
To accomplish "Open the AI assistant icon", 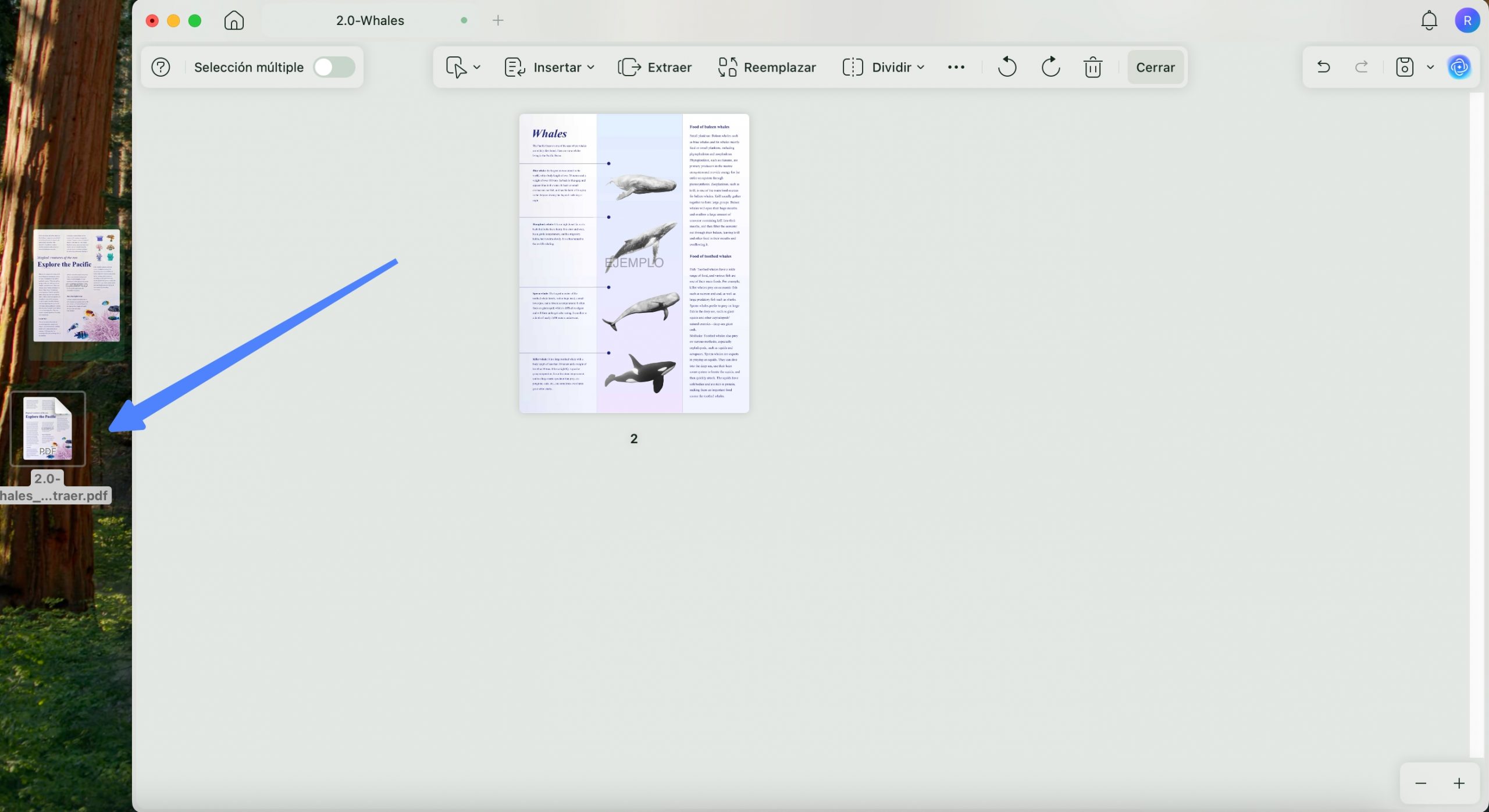I will pos(1459,67).
